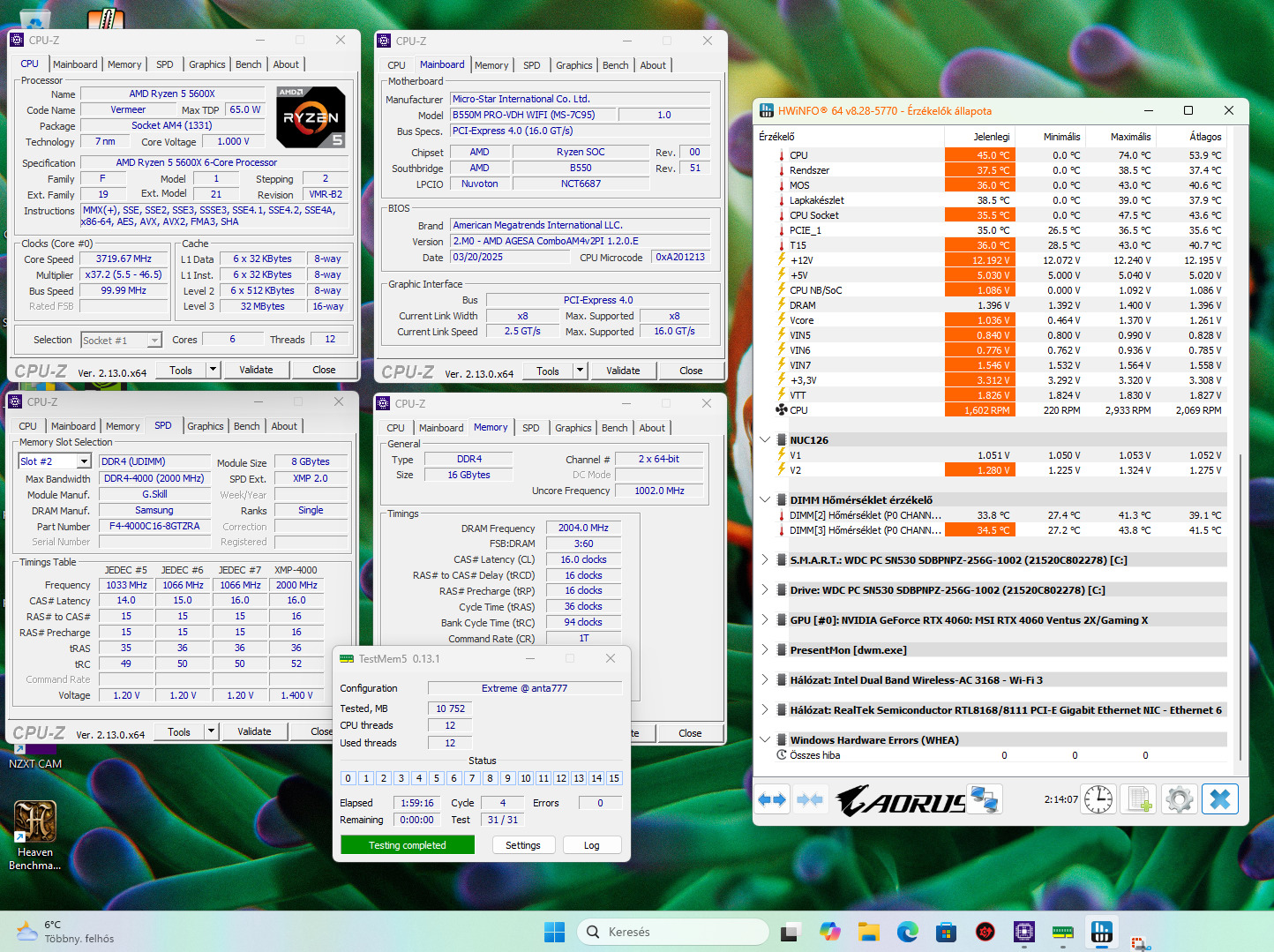Click TestMem5 status cell 15
1274x952 pixels.
tap(614, 778)
